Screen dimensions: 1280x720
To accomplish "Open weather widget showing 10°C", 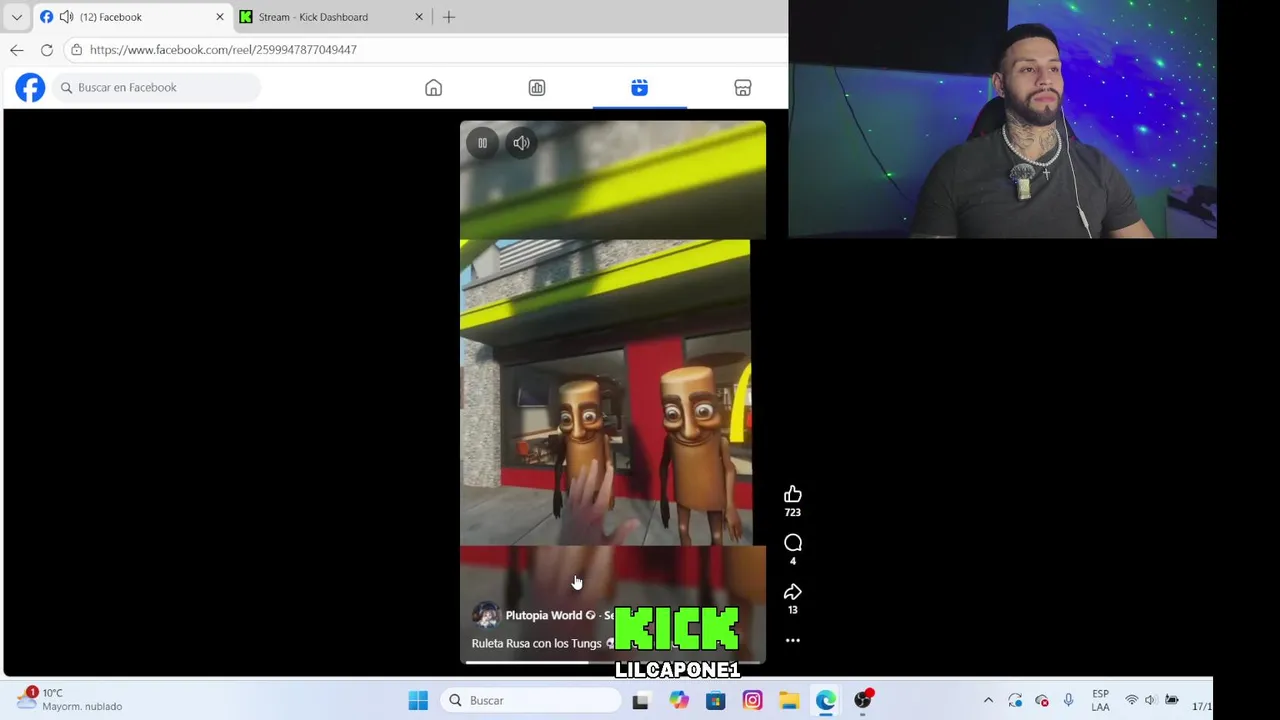I will (70, 699).
